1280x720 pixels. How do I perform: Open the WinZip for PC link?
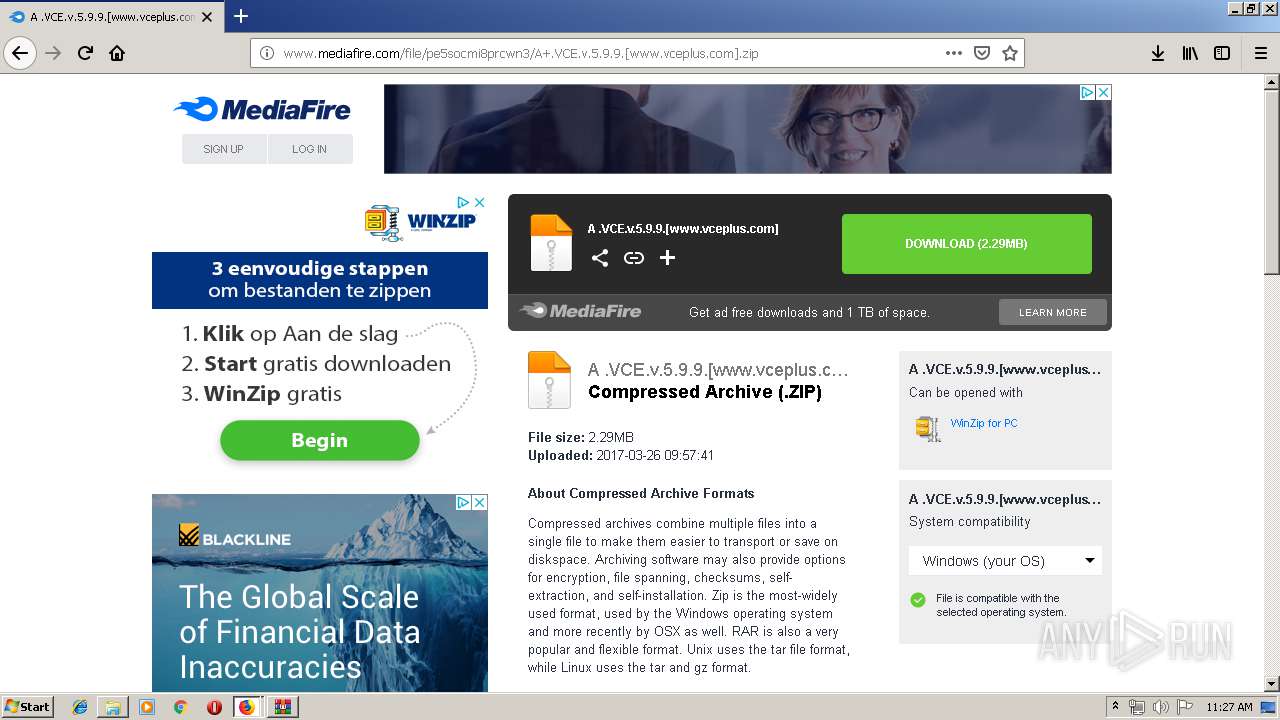point(984,423)
